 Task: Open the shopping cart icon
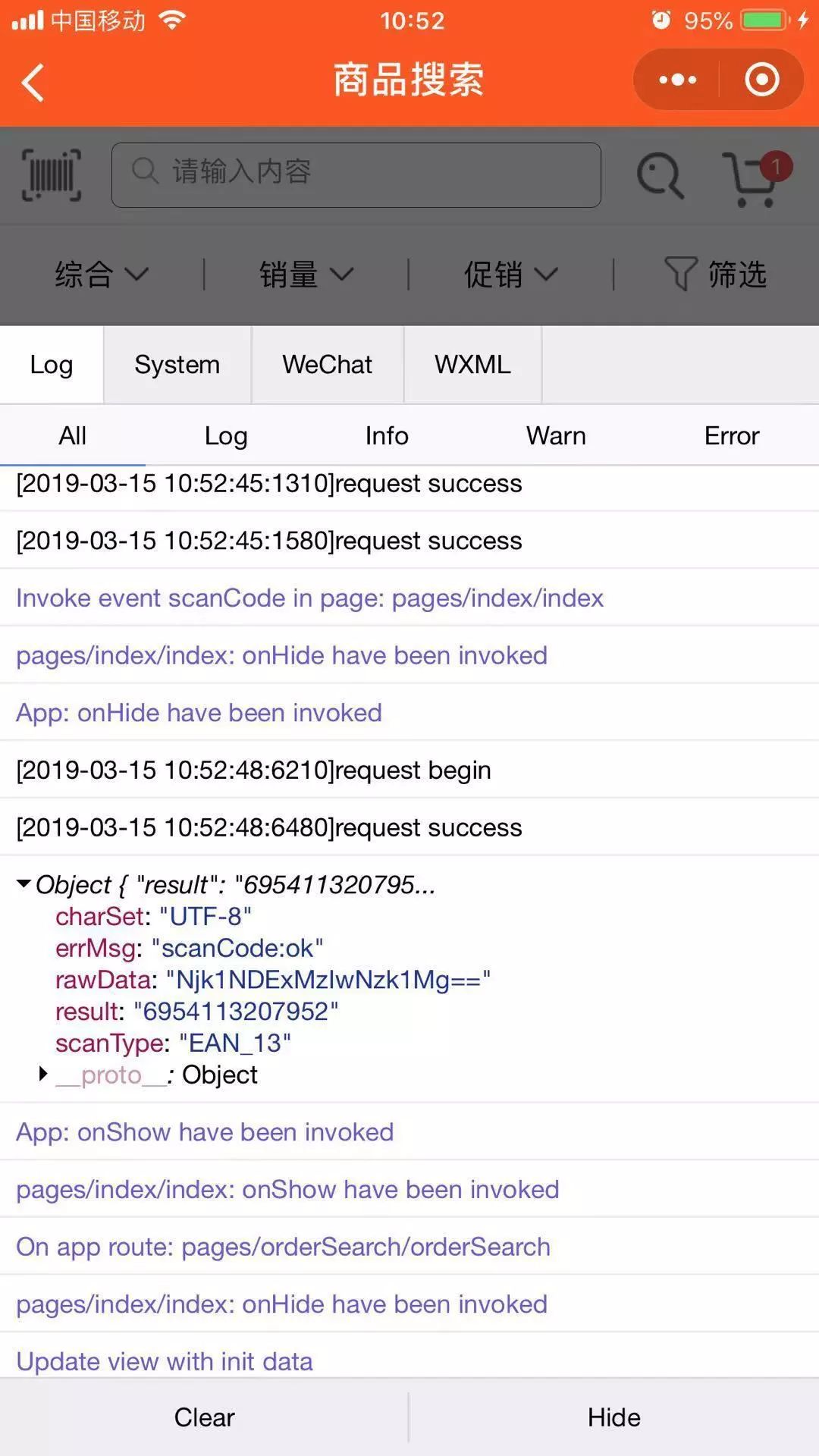tap(749, 180)
